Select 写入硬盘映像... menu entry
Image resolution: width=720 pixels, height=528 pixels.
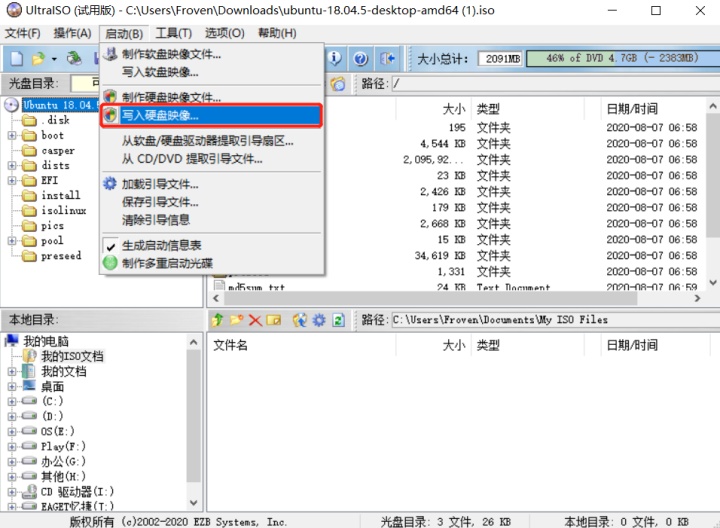point(211,115)
